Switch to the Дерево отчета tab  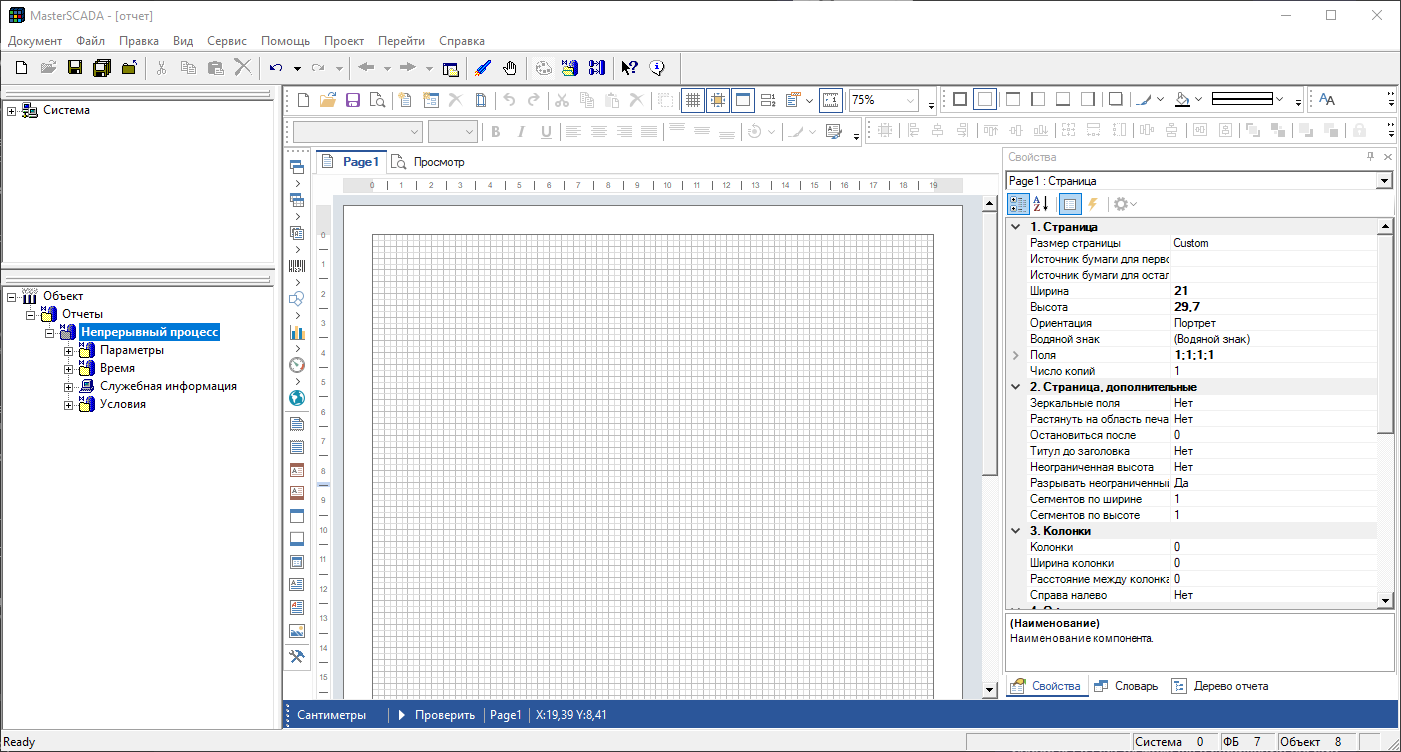click(1220, 686)
